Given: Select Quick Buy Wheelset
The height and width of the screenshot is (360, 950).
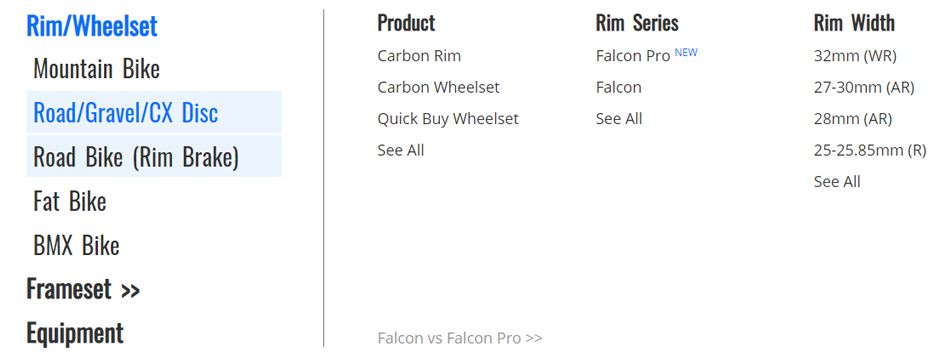Looking at the screenshot, I should tap(448, 119).
